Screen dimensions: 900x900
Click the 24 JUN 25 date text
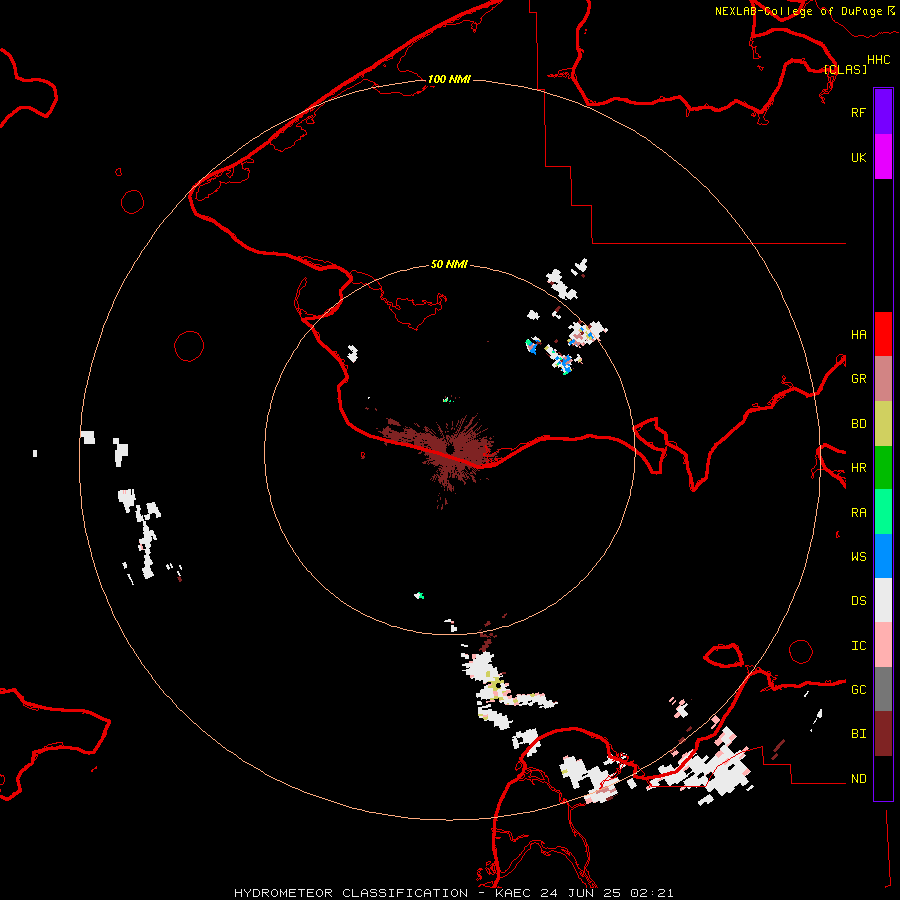tap(580, 893)
